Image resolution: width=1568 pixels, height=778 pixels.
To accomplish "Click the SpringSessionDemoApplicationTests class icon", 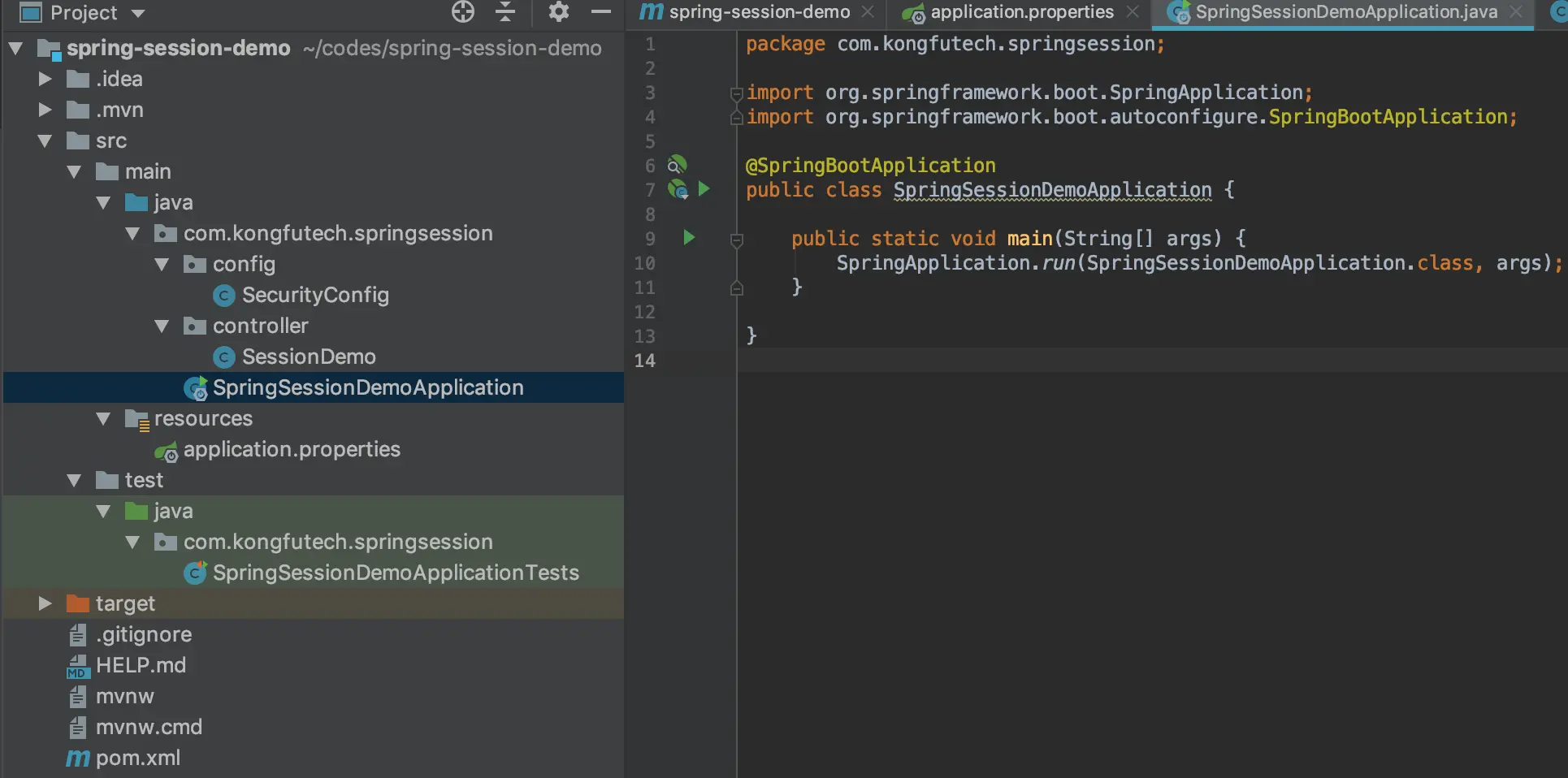I will 196,574.
